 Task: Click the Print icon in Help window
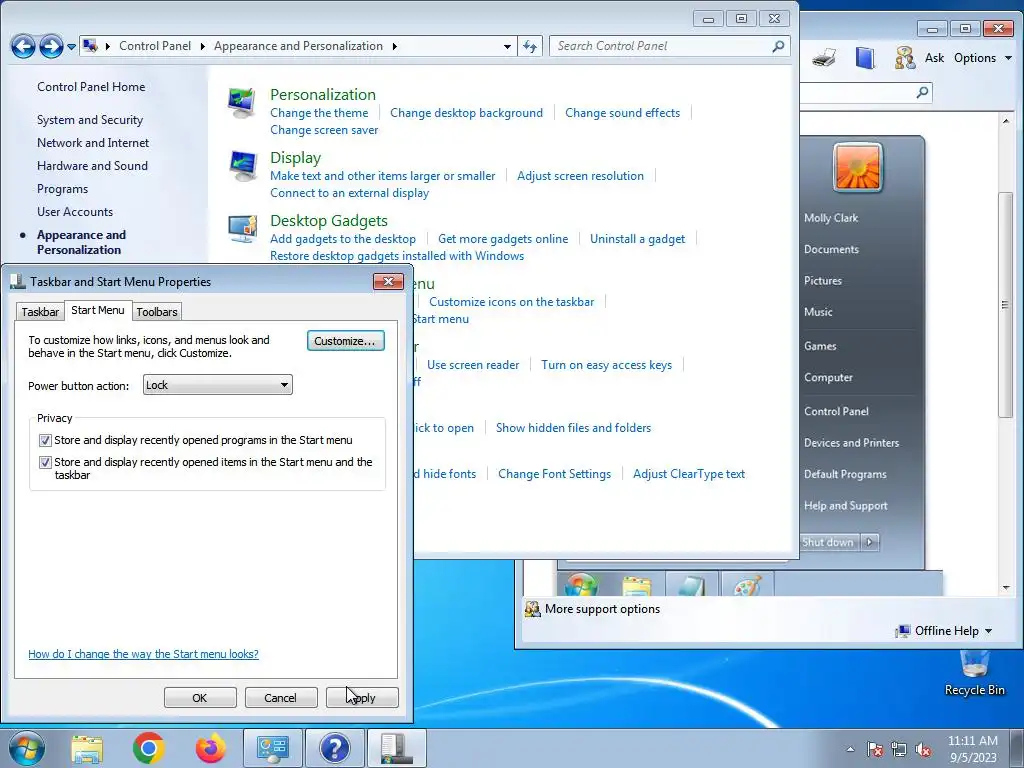824,58
